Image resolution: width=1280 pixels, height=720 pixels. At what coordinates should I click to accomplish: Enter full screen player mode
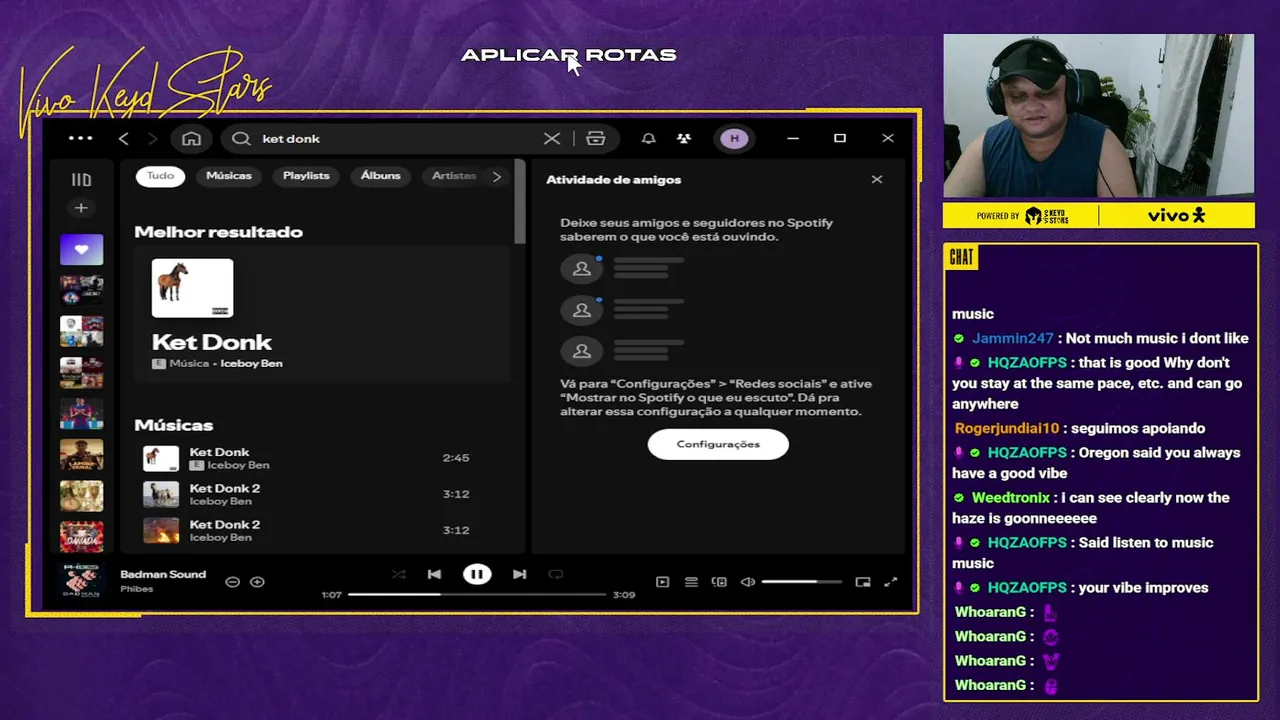point(891,582)
